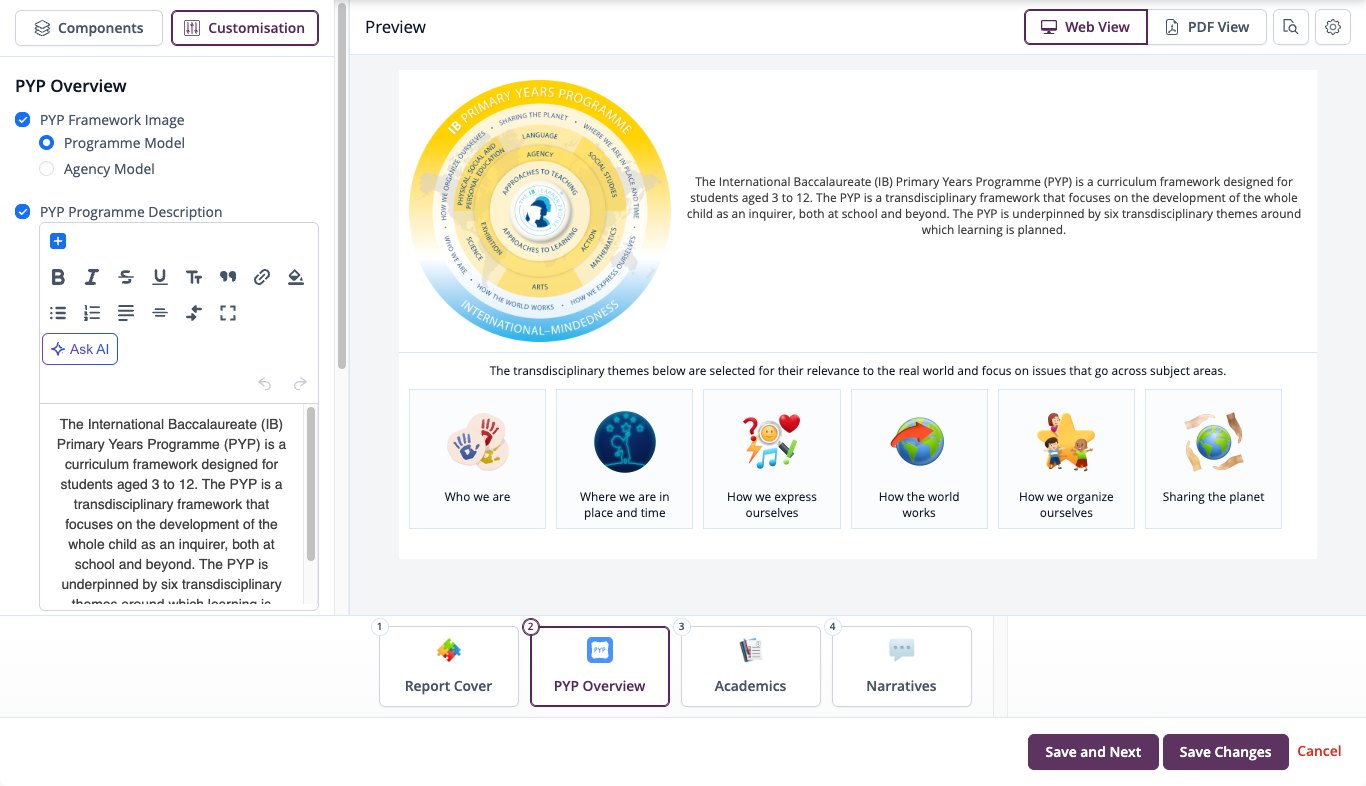Screen dimensions: 1366x786
Task: Expand the editor to fullscreen
Action: pos(228,313)
